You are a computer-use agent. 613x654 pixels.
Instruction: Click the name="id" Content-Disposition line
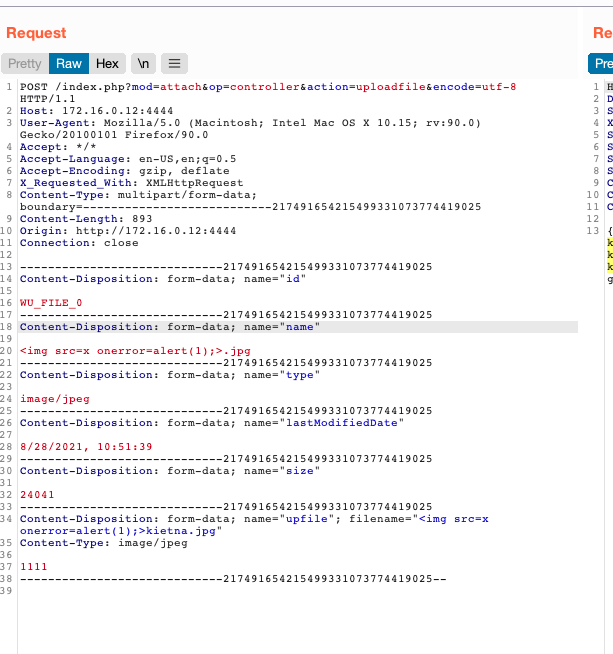click(x=163, y=279)
